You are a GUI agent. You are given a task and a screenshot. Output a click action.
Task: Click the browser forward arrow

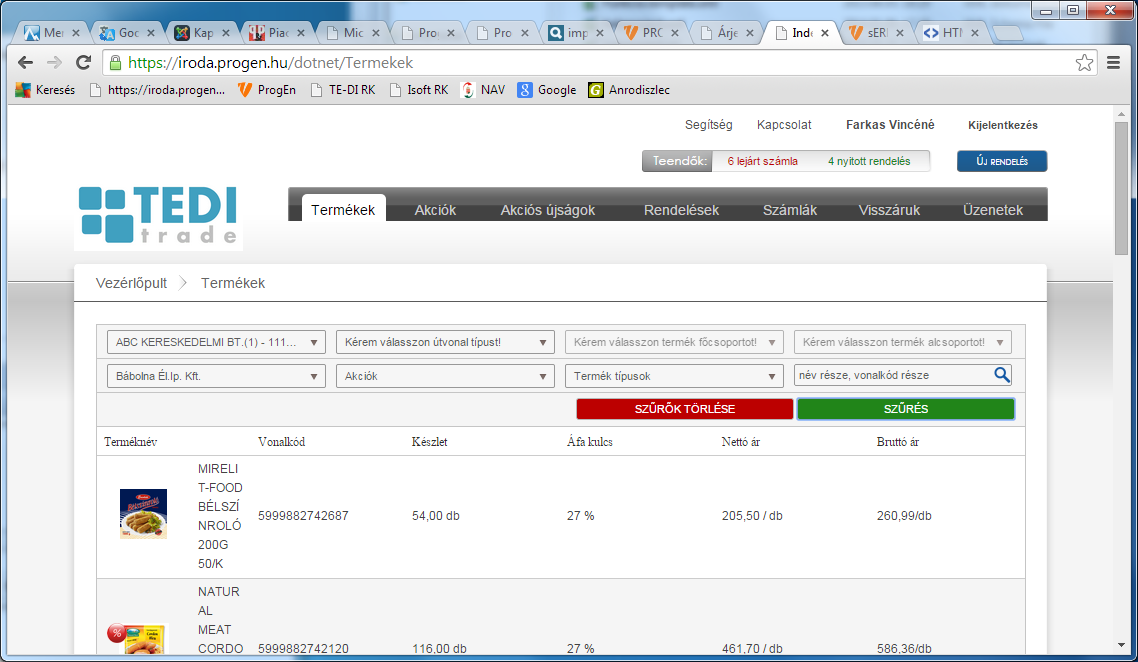pyautogui.click(x=54, y=62)
